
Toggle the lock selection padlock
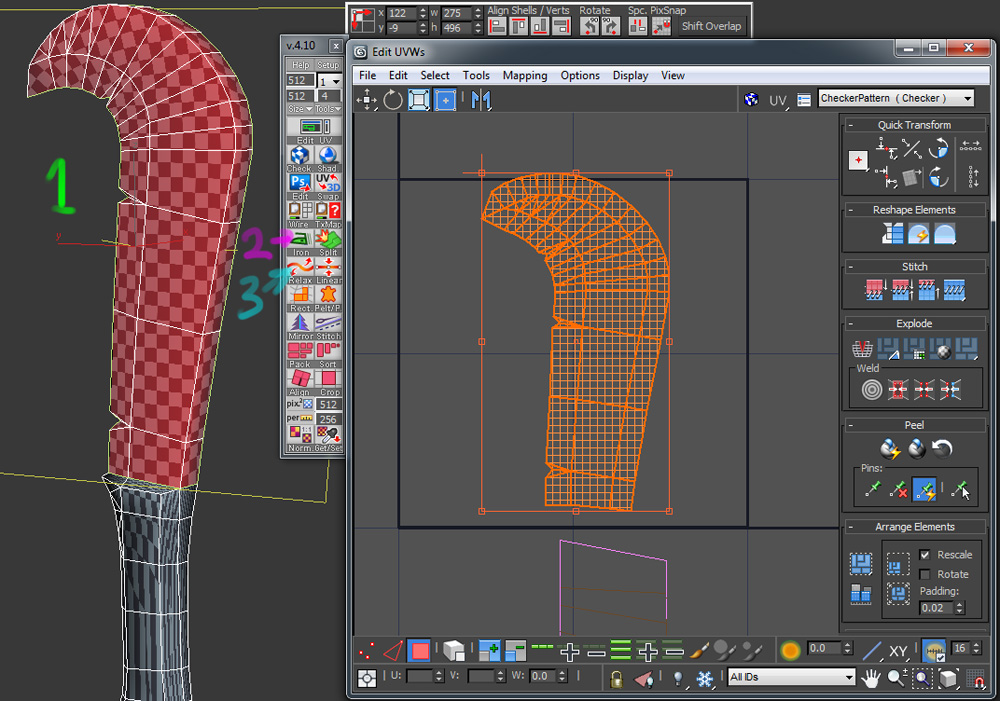[x=617, y=678]
